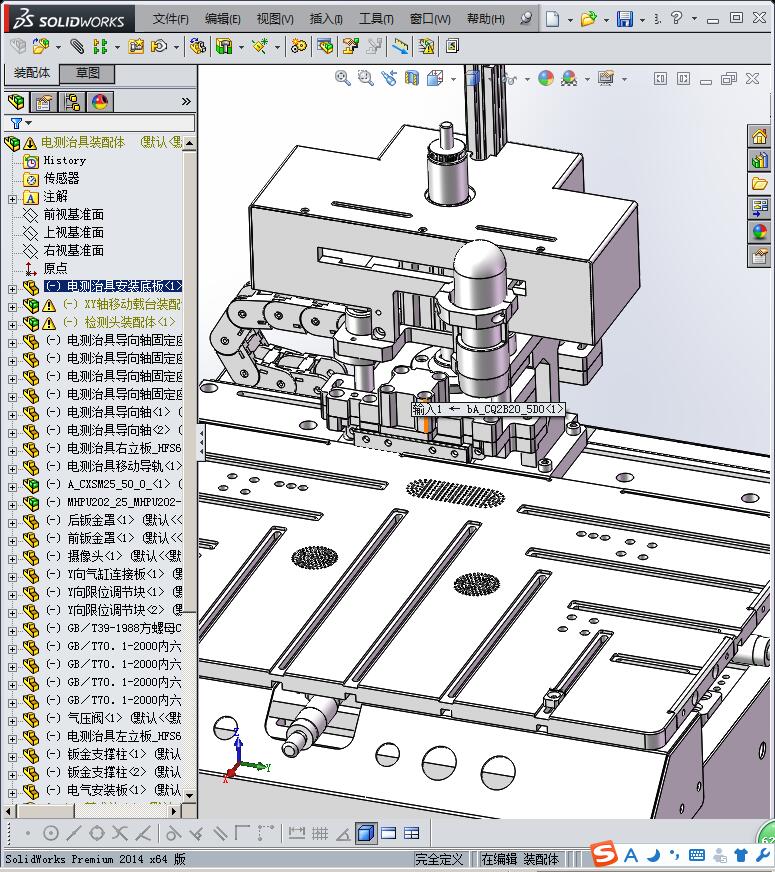Expand XY轴移动载台装配 subassembly node
The image size is (775, 872).
click(12, 306)
